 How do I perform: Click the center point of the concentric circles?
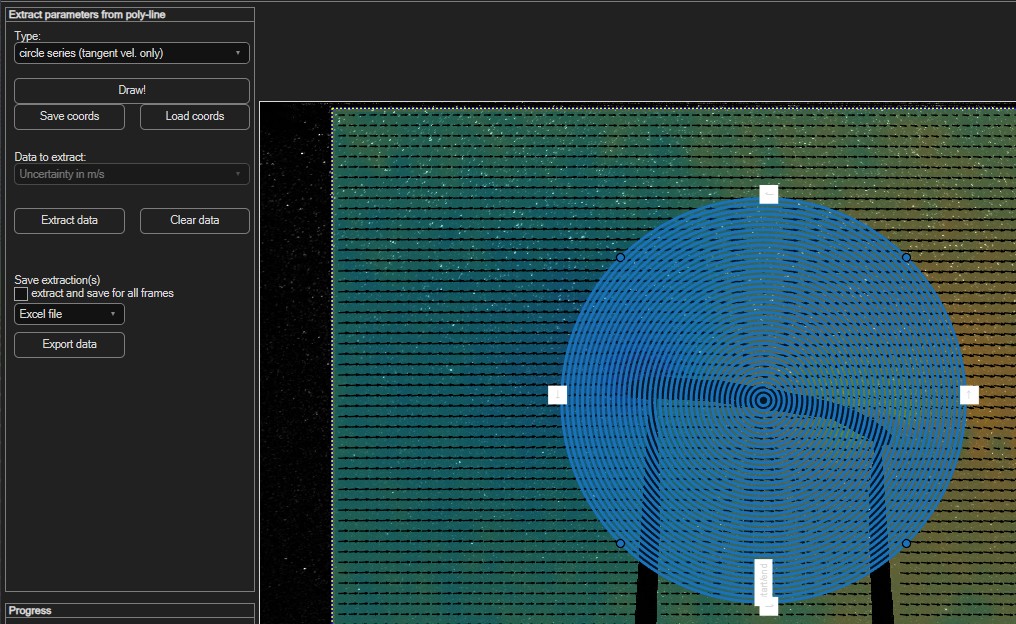[x=763, y=400]
